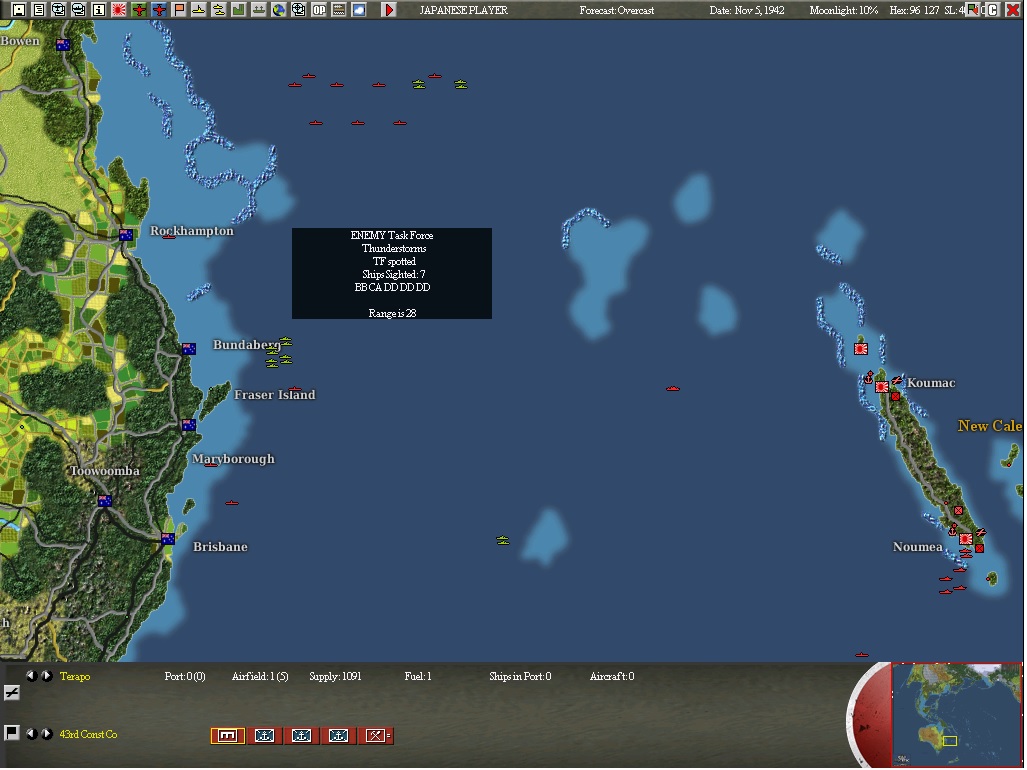
Task: Click the Australian flag at Bundaberg
Action: click(x=189, y=349)
